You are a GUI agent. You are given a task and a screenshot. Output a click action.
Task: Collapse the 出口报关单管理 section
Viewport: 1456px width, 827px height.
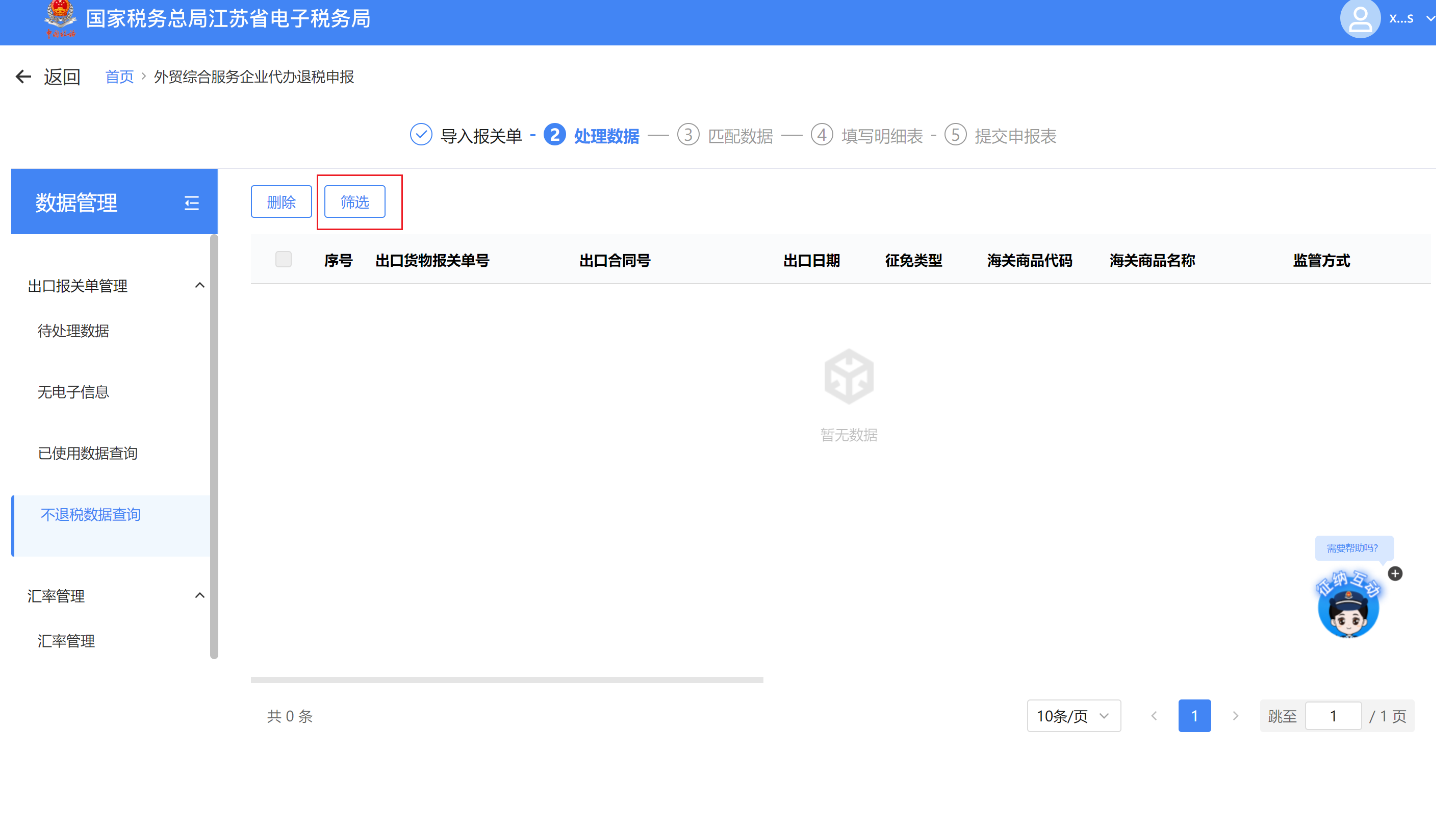click(x=199, y=285)
